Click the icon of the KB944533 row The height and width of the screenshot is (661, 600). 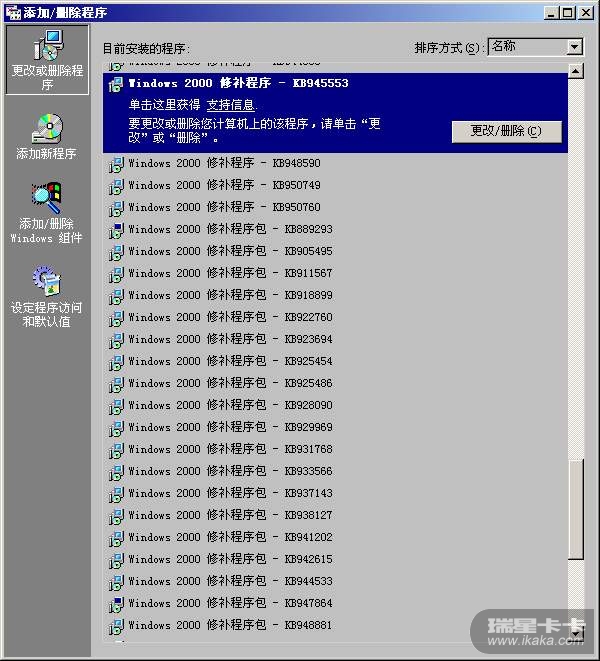116,582
